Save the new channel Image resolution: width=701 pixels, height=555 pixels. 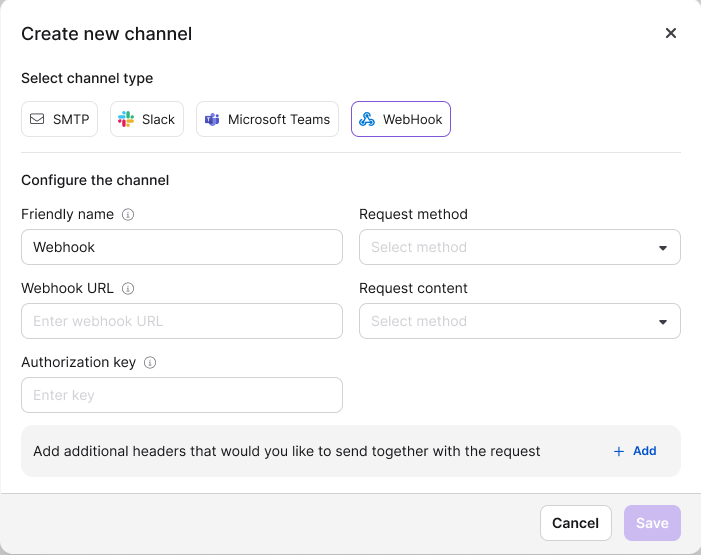(x=652, y=523)
